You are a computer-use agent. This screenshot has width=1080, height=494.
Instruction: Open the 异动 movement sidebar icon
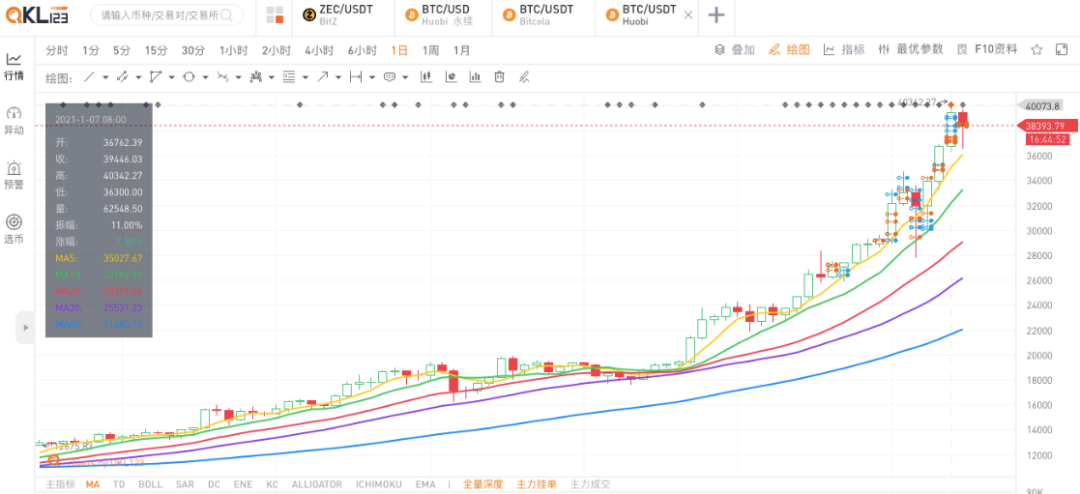coord(14,120)
